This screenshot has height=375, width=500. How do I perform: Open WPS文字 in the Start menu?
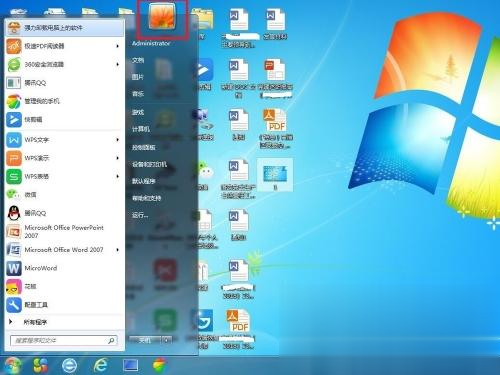[63, 140]
